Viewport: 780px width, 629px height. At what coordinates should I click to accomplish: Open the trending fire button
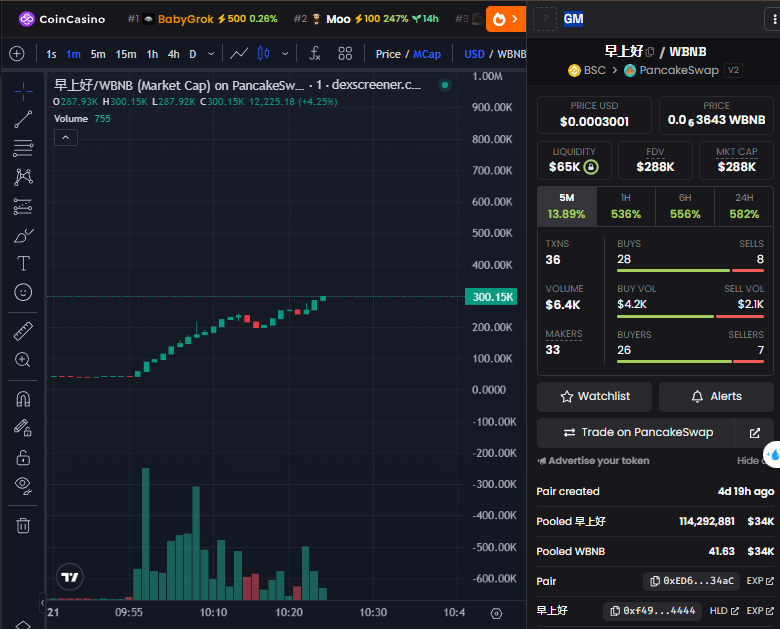505,19
